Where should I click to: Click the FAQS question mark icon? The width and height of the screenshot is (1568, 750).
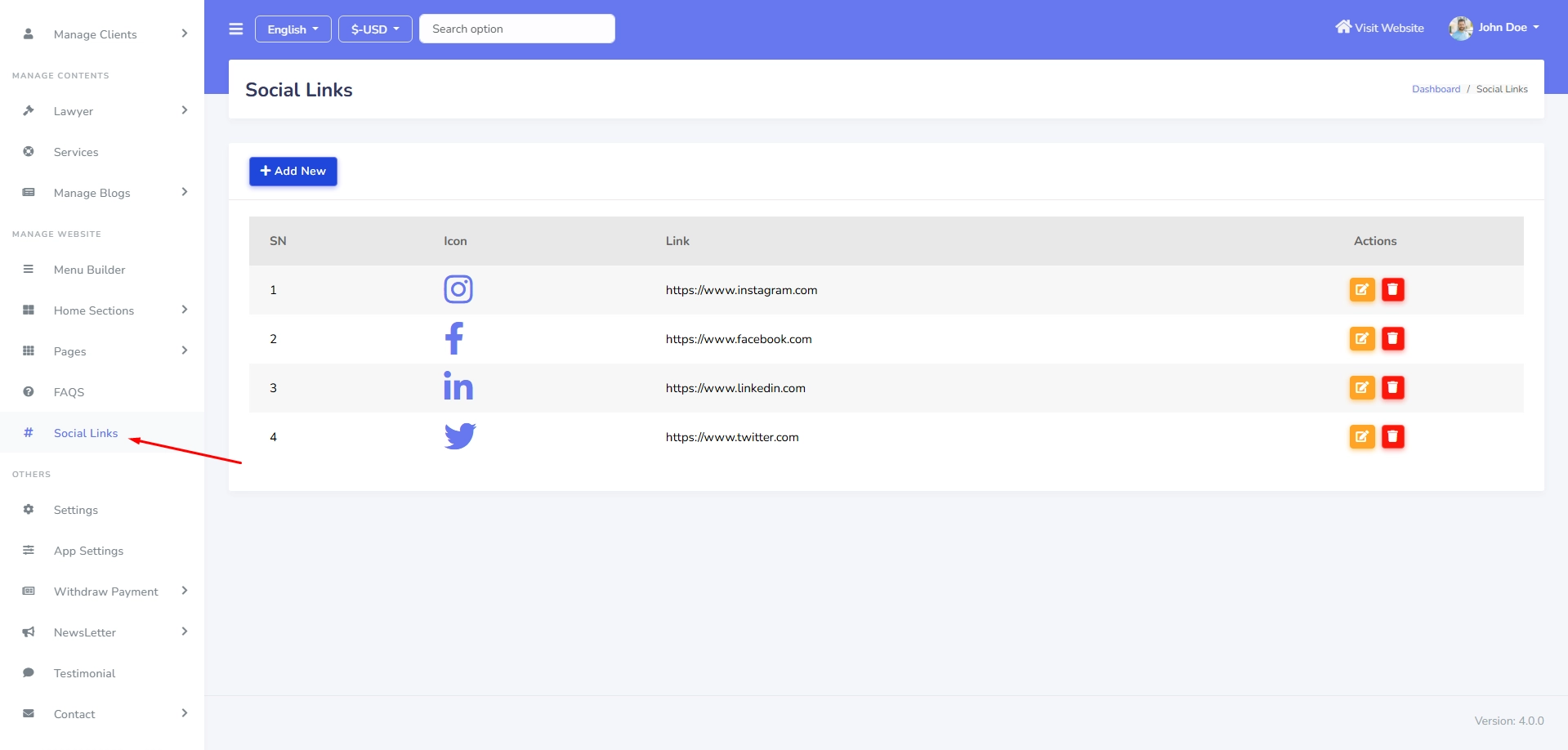point(29,391)
